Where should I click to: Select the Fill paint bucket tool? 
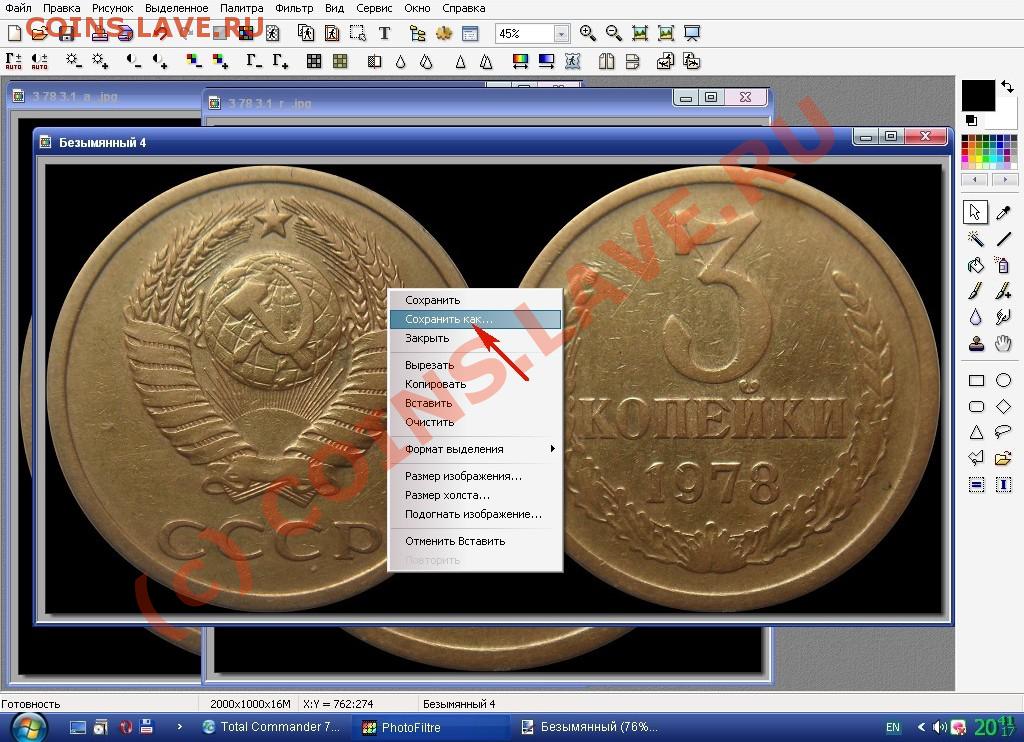pyautogui.click(x=976, y=265)
